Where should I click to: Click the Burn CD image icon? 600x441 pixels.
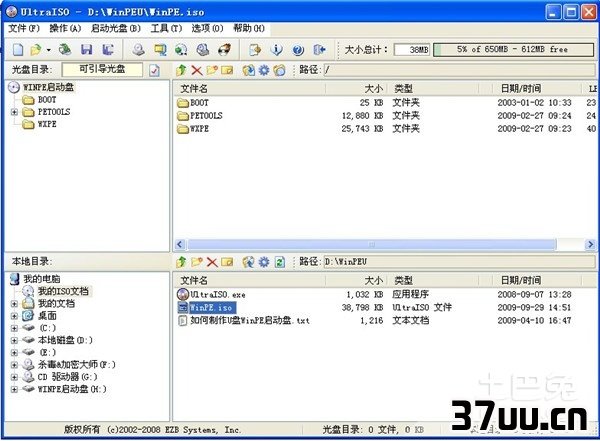(224, 49)
